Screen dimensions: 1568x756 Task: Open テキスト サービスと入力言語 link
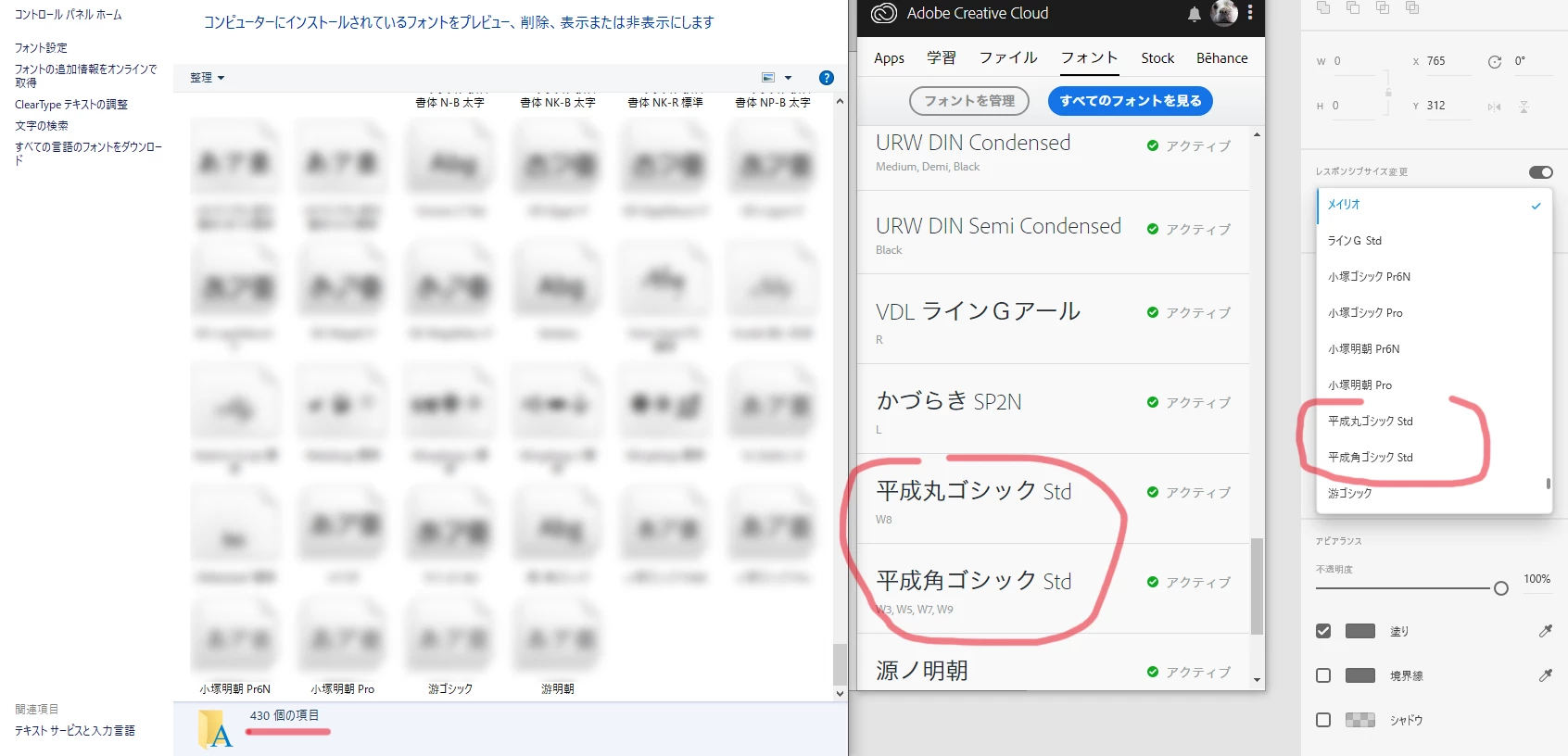click(x=74, y=731)
